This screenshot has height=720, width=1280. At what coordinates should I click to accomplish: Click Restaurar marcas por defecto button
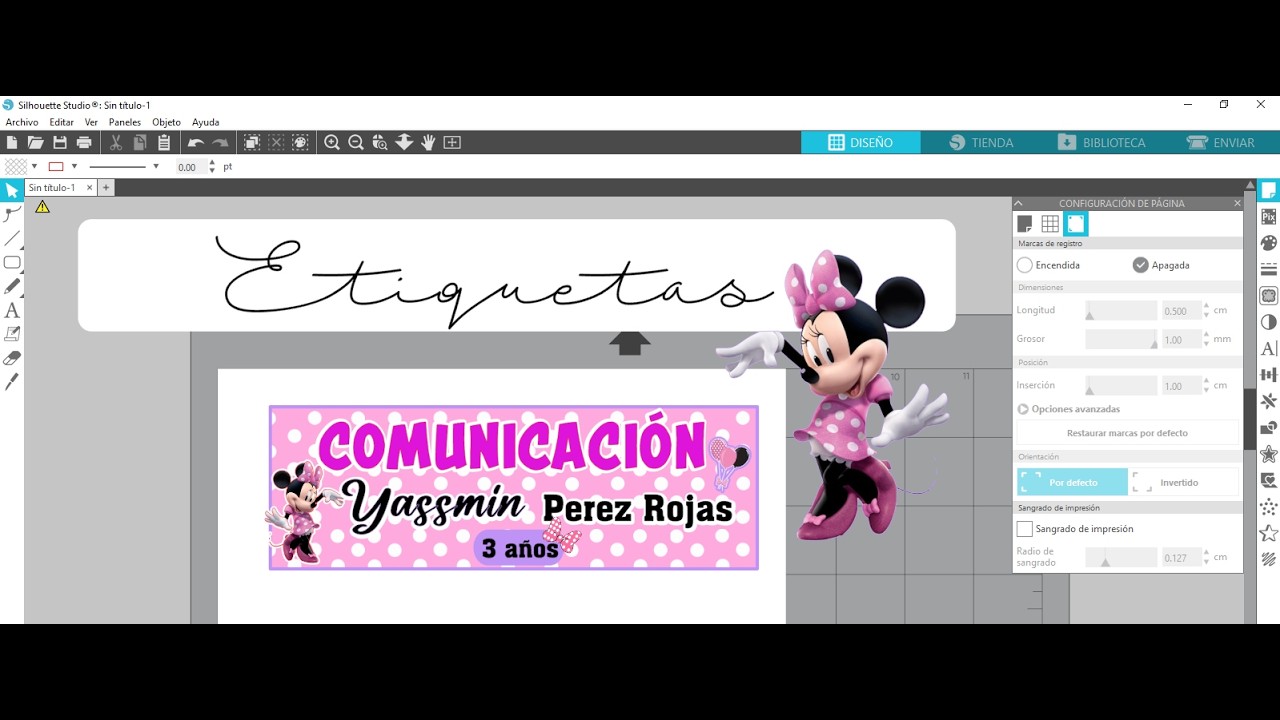[x=1127, y=433]
